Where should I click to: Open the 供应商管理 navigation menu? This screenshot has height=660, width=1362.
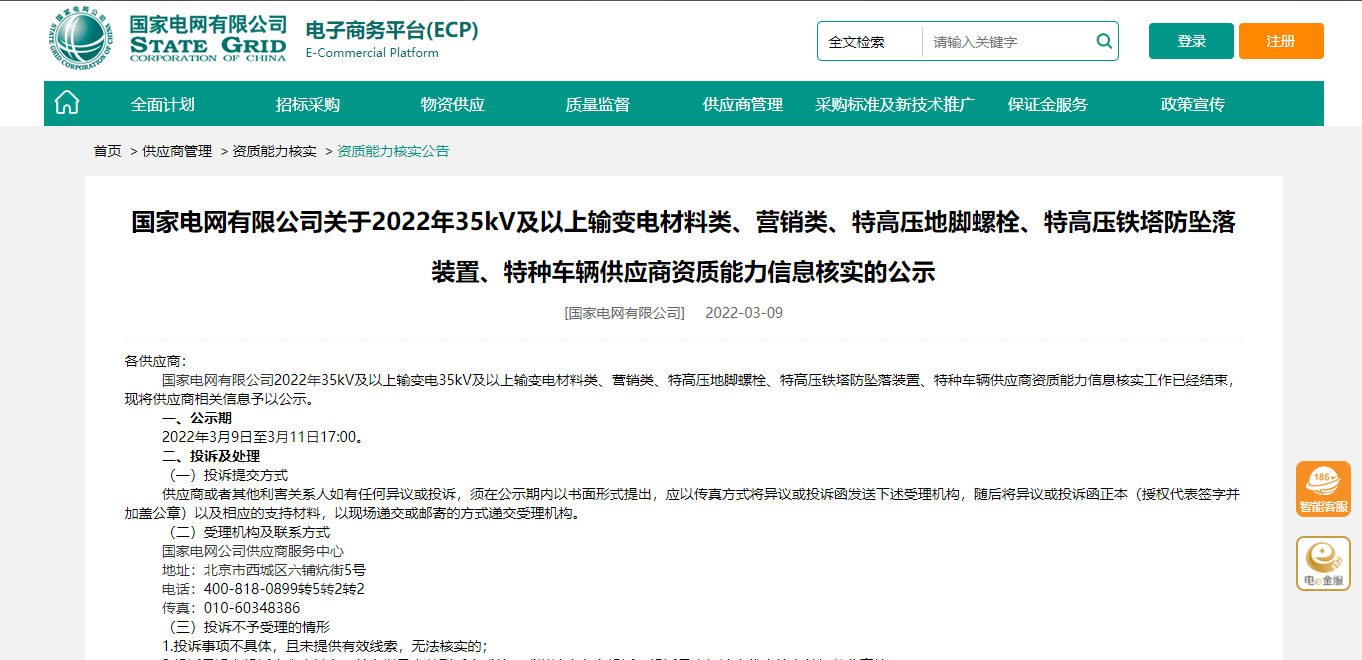[x=742, y=104]
